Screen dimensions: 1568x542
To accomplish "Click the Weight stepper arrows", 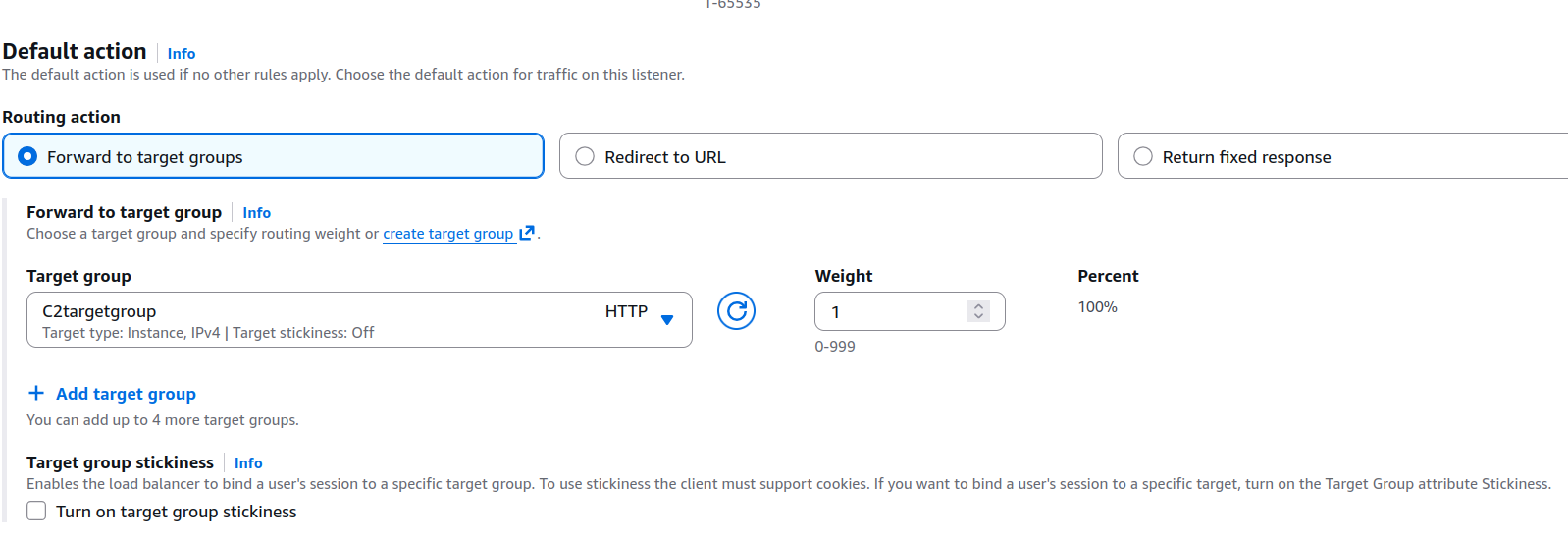I will click(x=978, y=312).
